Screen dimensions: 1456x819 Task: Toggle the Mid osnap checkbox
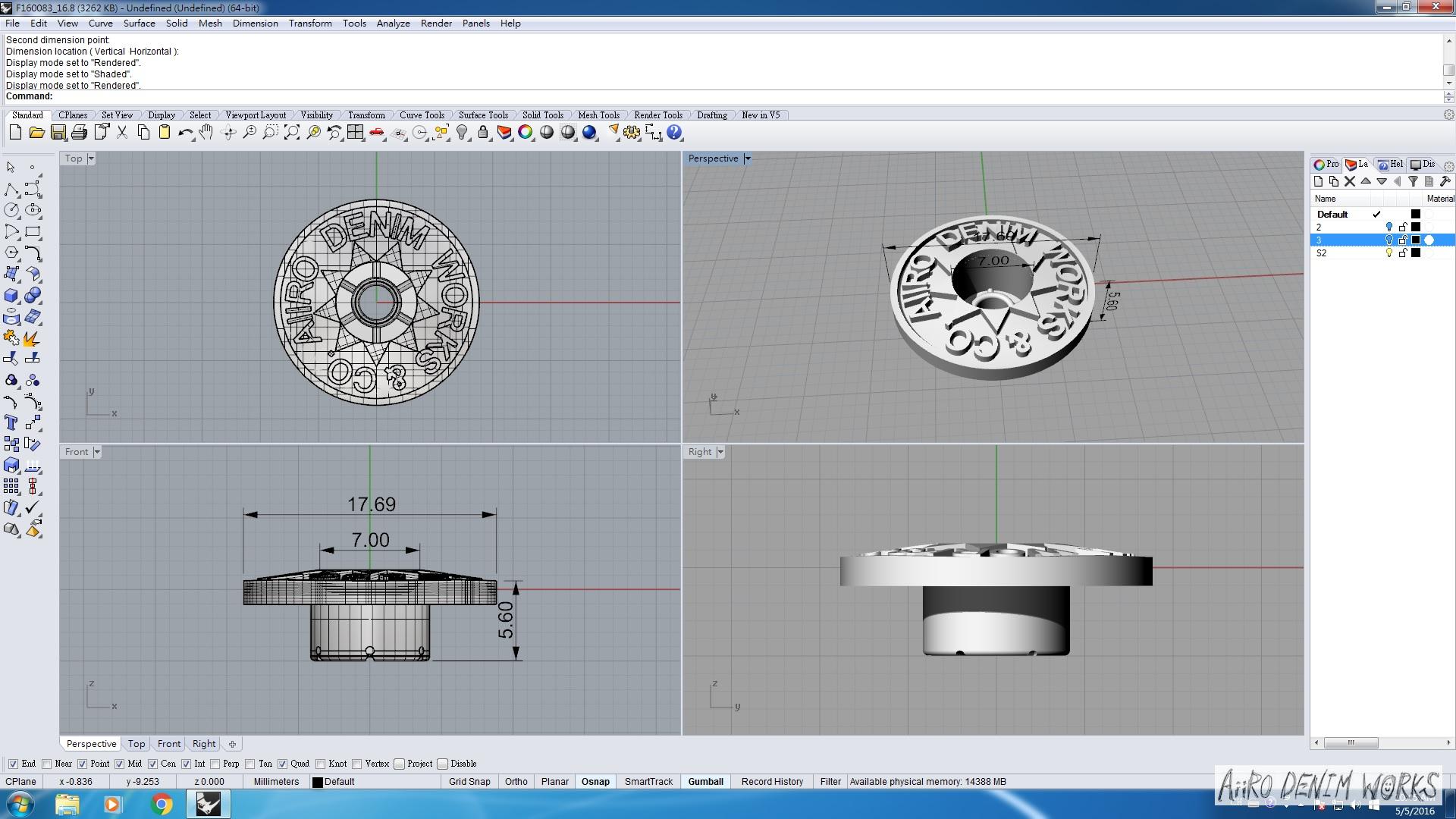[119, 764]
